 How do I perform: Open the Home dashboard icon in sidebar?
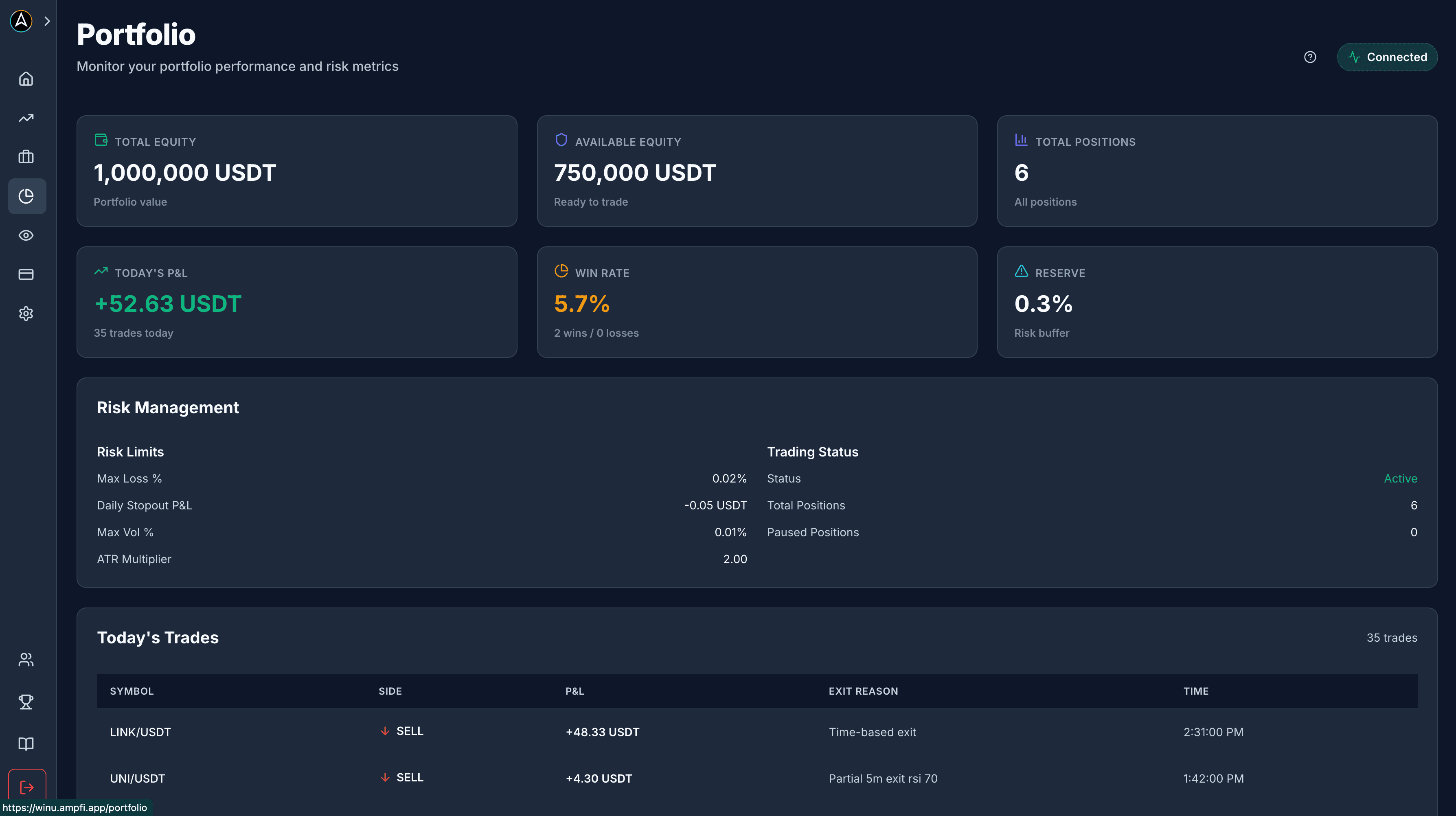pos(26,79)
